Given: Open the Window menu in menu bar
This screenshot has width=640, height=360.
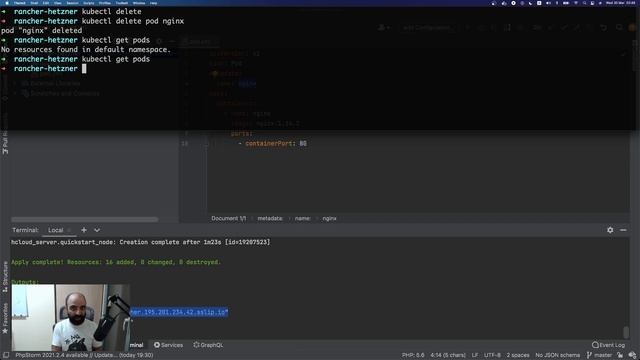Looking at the screenshot, I should (x=139, y=3).
